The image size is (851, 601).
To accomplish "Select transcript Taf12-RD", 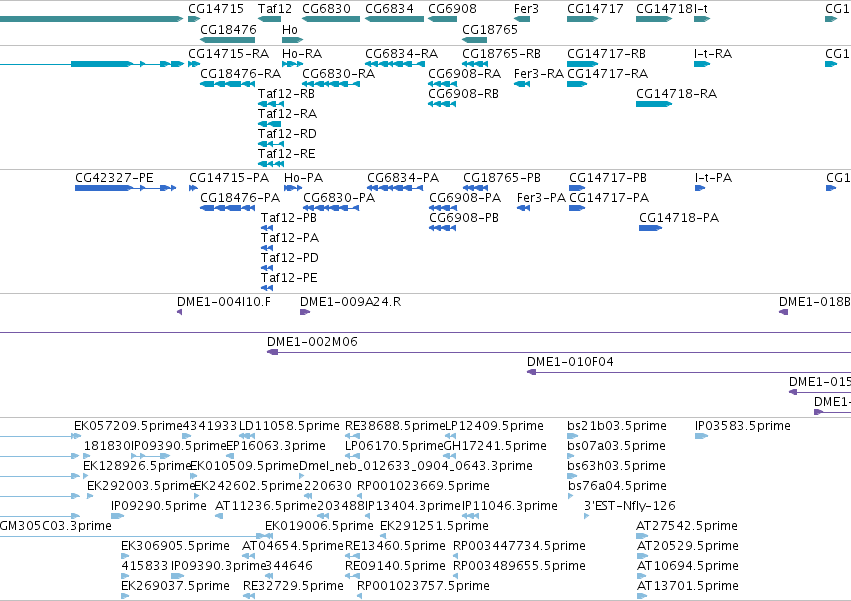I will click(x=287, y=134).
